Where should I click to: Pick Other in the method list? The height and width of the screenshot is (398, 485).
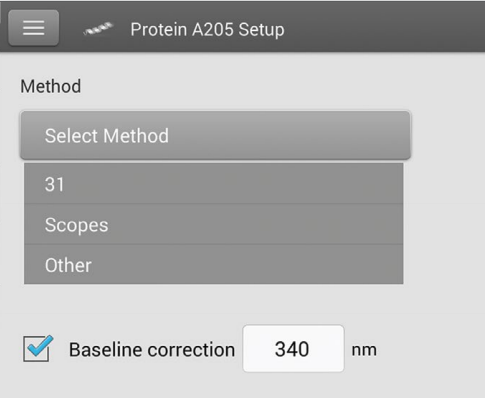[214, 265]
